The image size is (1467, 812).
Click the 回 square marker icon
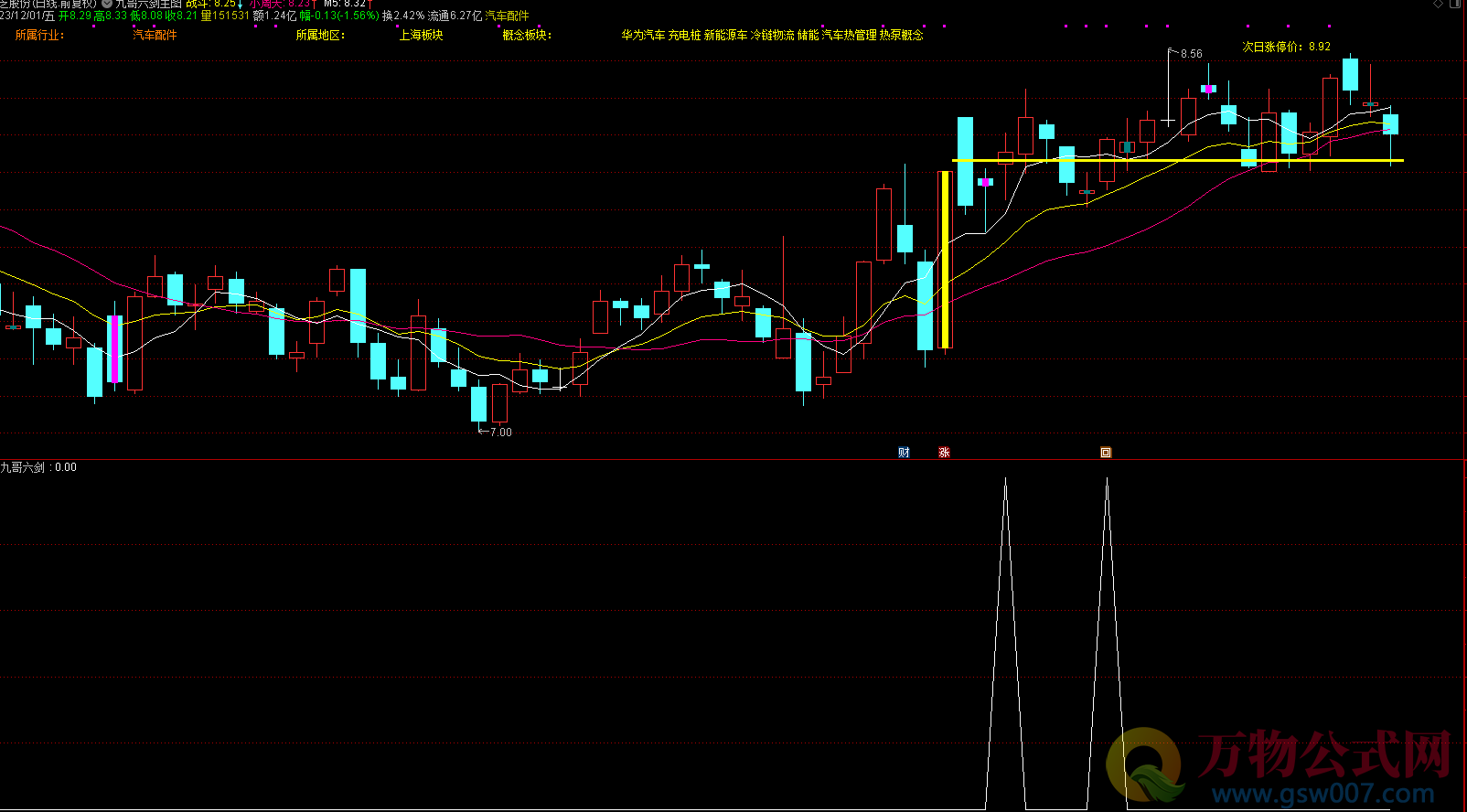click(x=1106, y=453)
